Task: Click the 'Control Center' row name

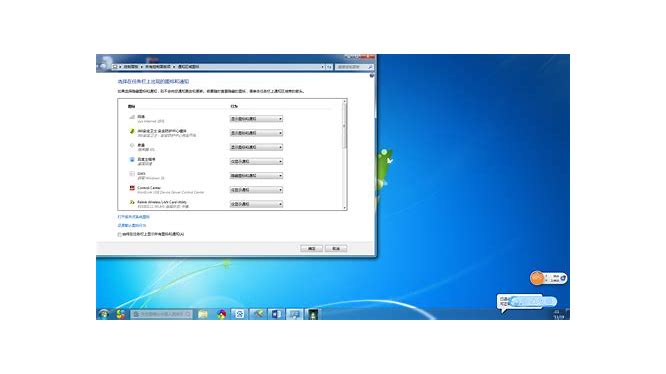Action: 149,188
